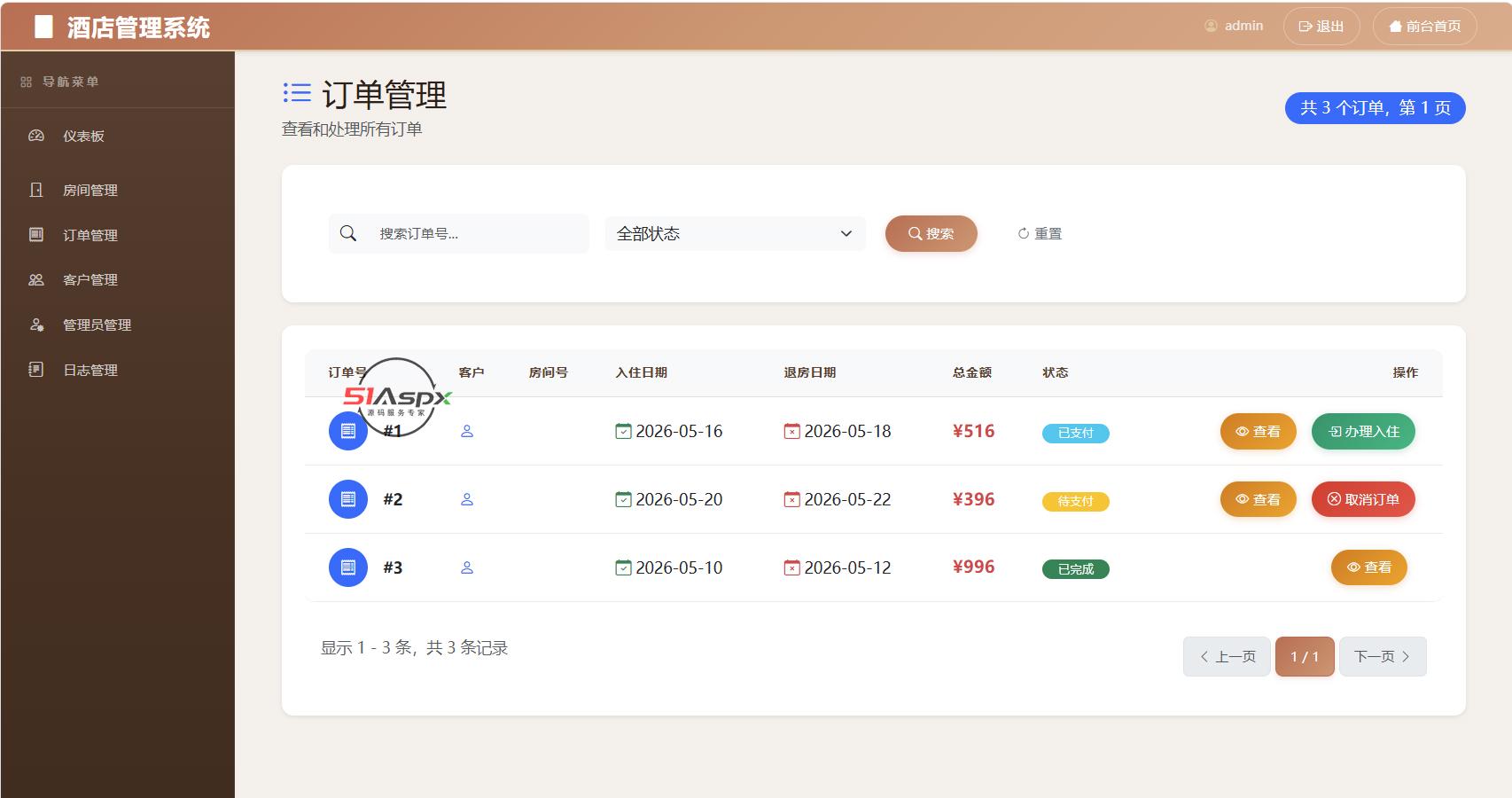Click the 房间号 column header
1512x798 pixels.
tap(548, 372)
